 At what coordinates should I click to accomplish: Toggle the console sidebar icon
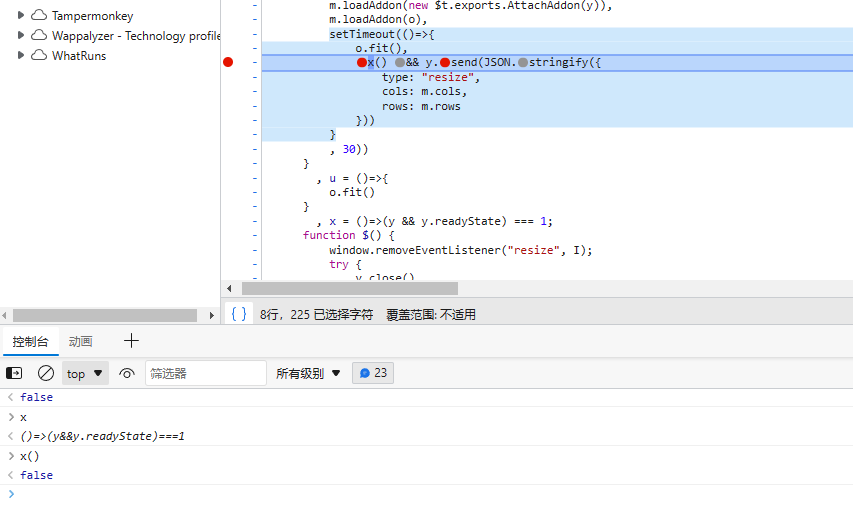(14, 373)
